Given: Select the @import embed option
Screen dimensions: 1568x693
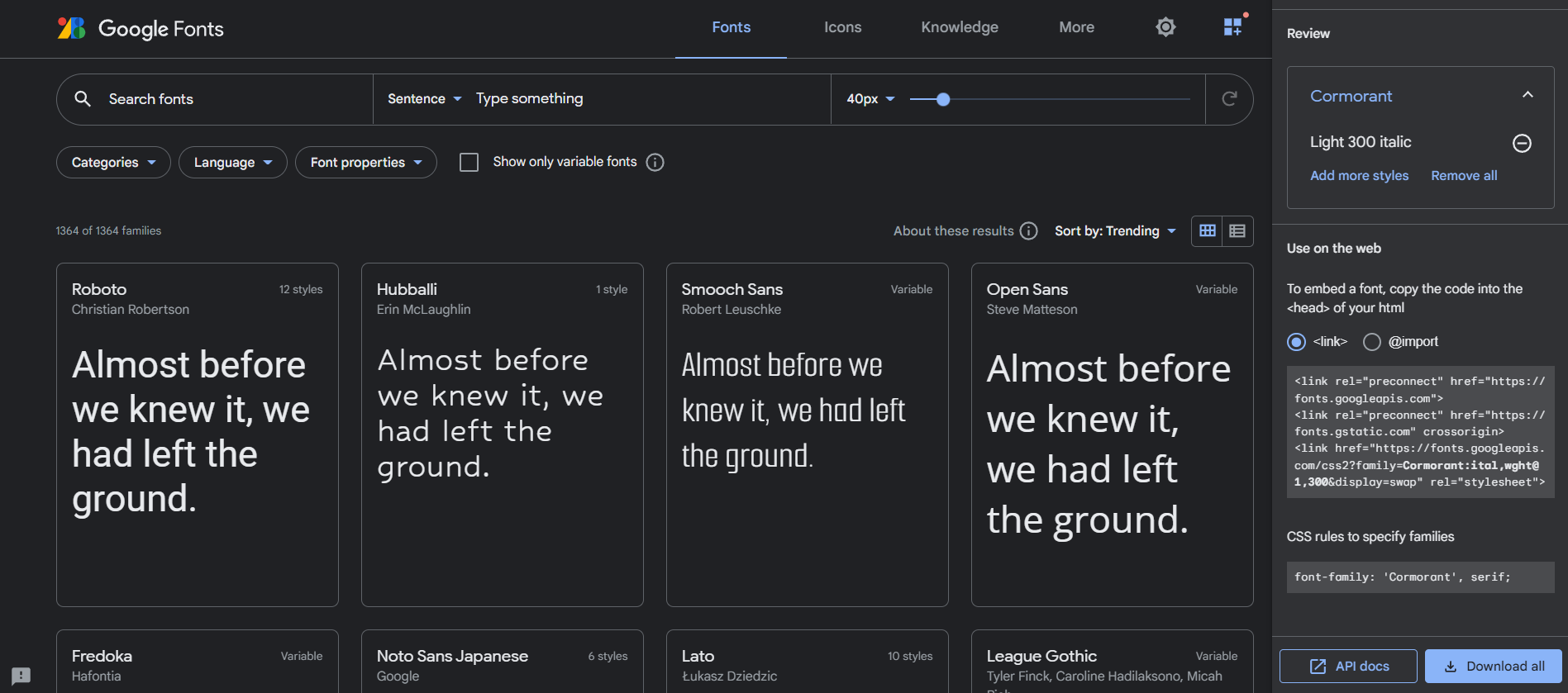Looking at the screenshot, I should coord(1372,342).
